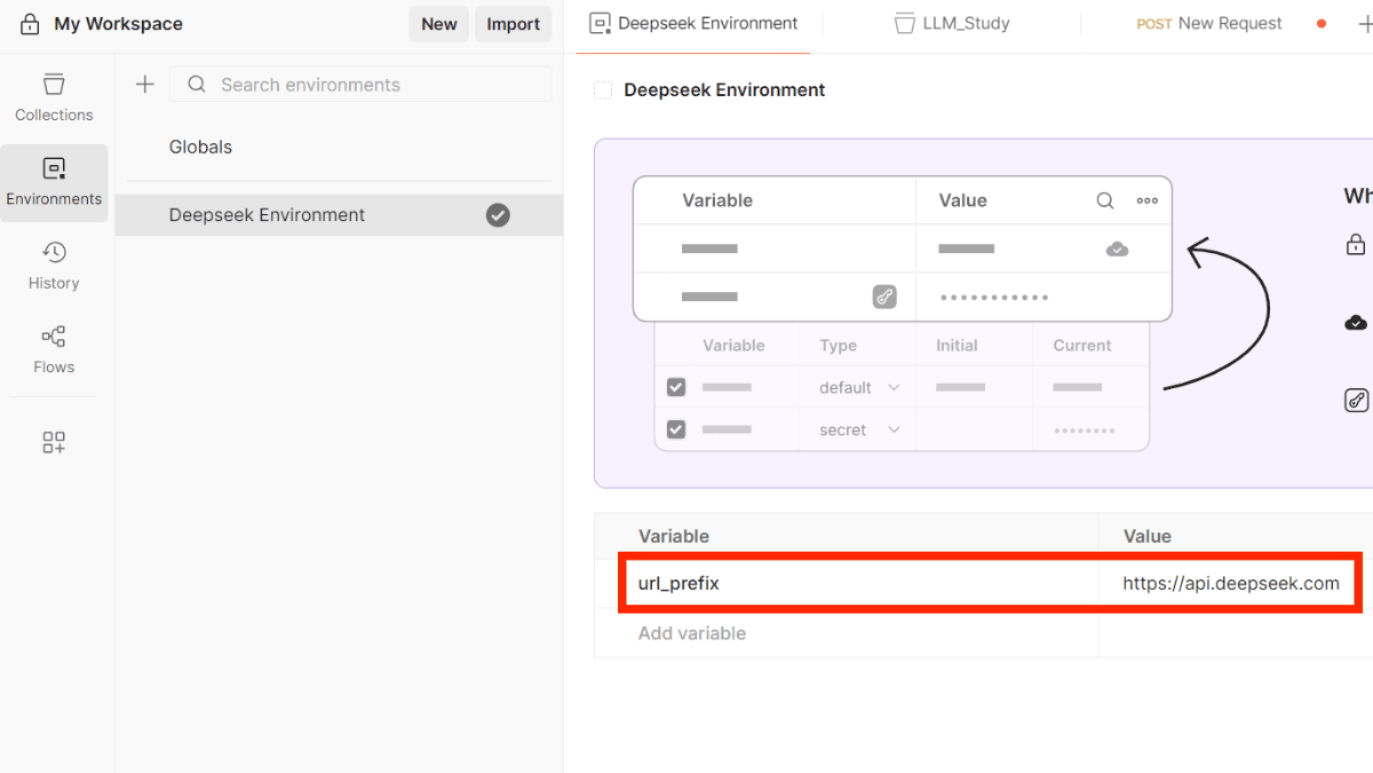Open My Workspace
This screenshot has width=1373, height=773.
click(x=118, y=24)
